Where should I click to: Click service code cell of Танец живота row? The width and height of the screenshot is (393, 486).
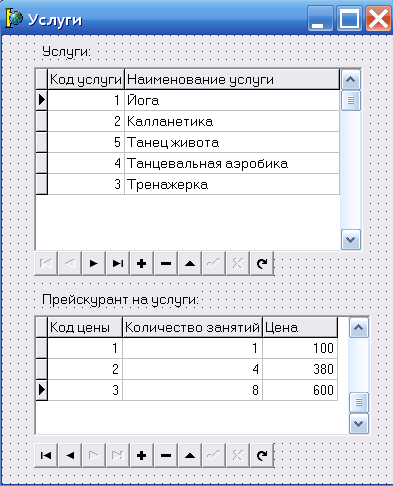pyautogui.click(x=86, y=142)
